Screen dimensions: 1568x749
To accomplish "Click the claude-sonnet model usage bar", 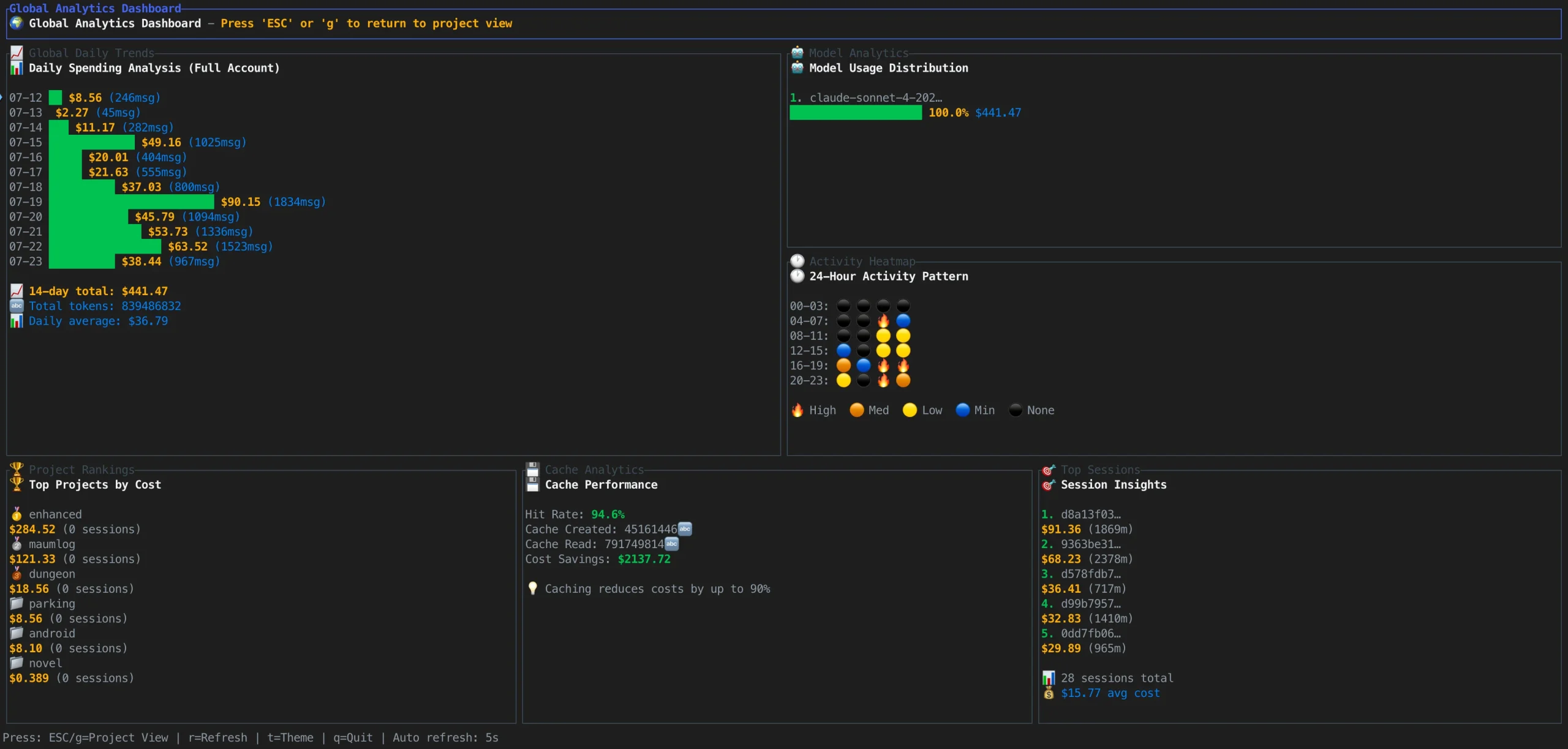I will (x=855, y=113).
